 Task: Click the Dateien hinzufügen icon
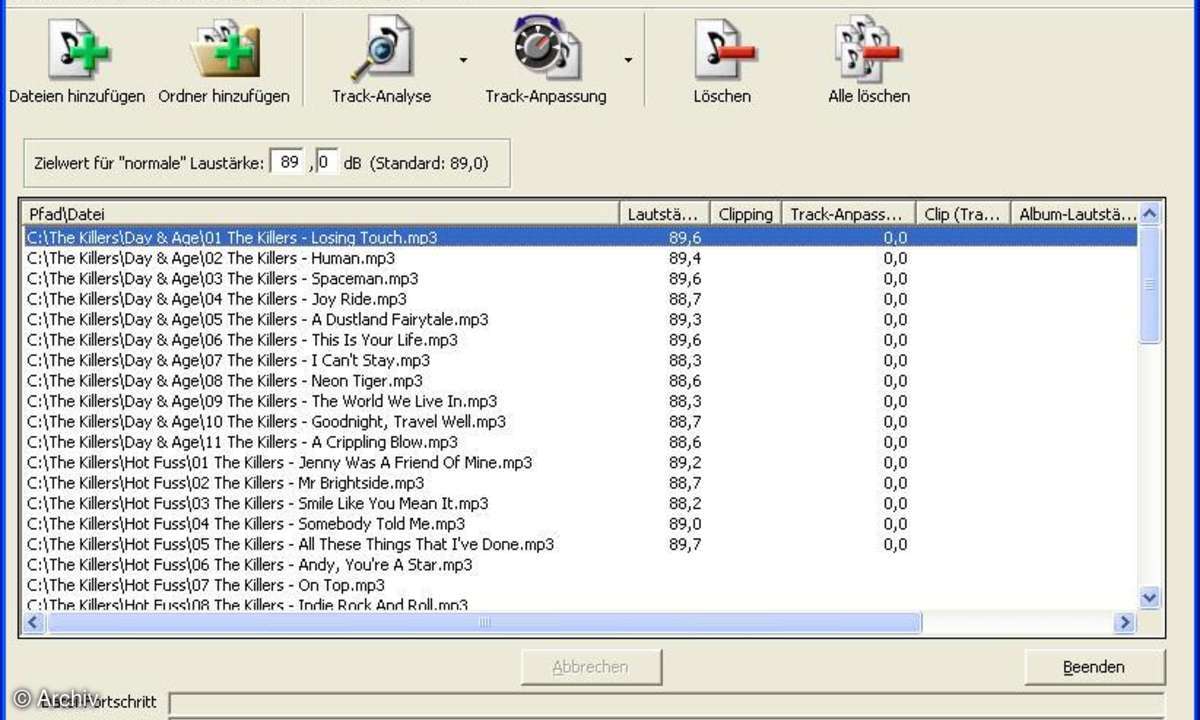[77, 49]
